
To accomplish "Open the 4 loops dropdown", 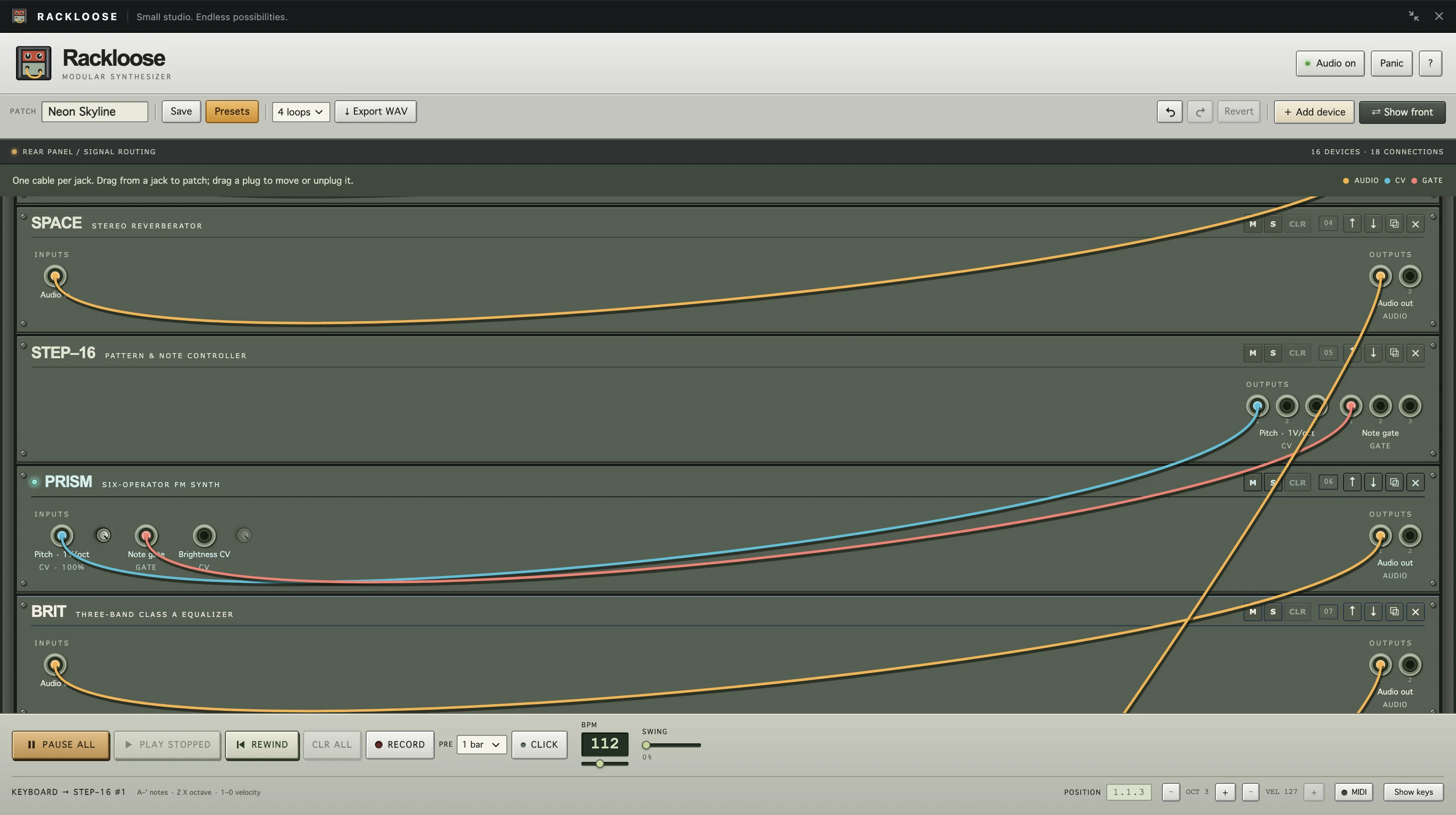I will click(301, 112).
